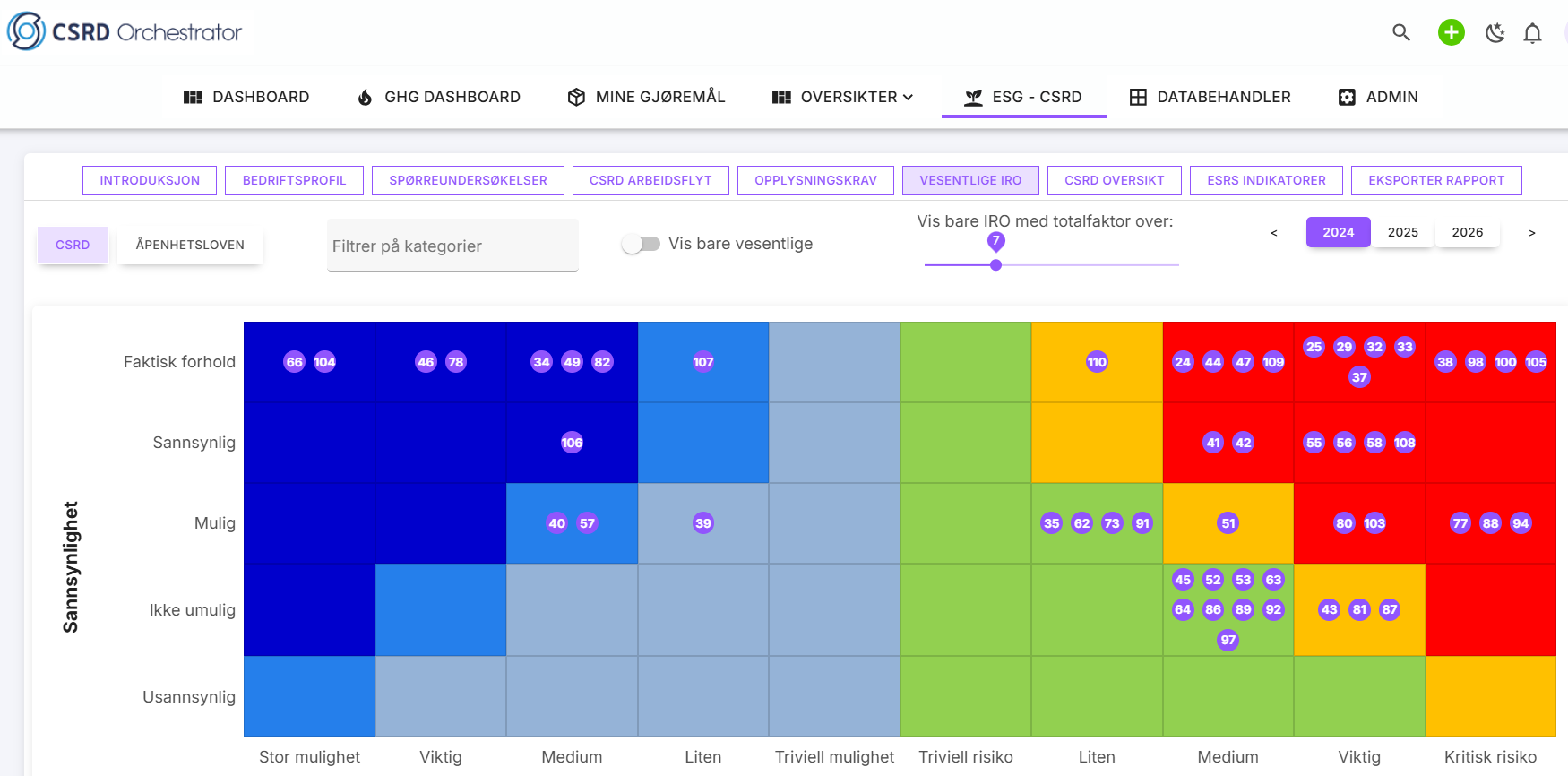Click the Faktisk forhold row label
This screenshot has width=1568, height=776.
pyautogui.click(x=179, y=362)
